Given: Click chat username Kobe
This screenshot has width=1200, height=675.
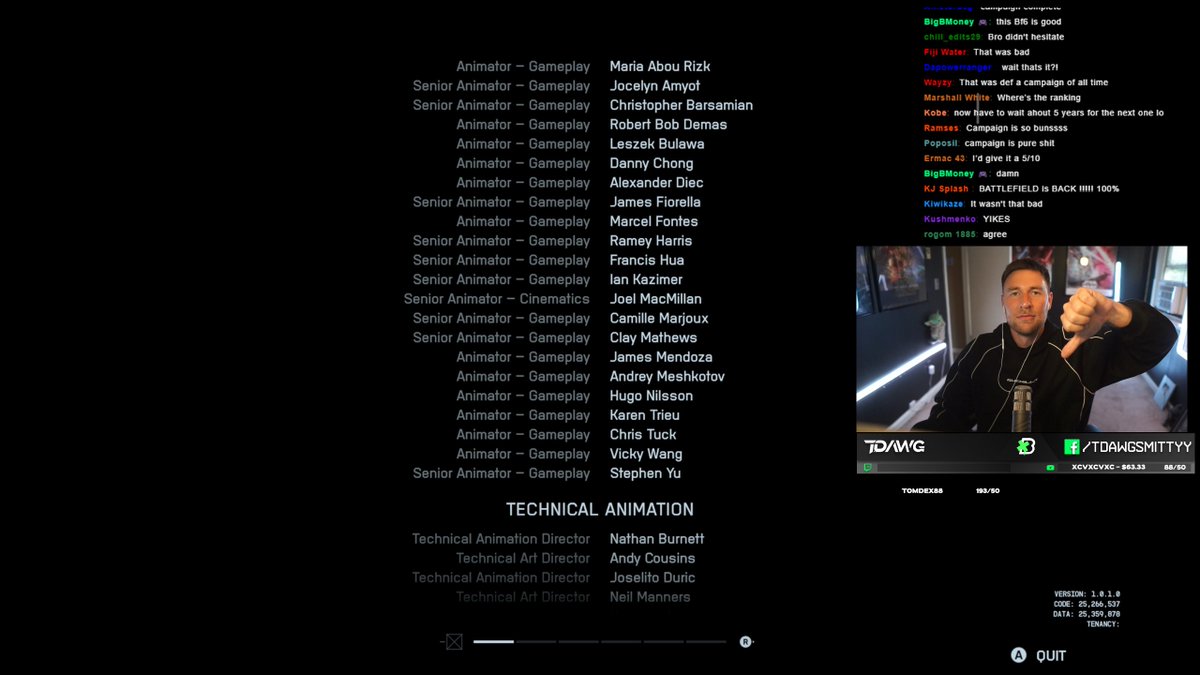Looking at the screenshot, I should (935, 113).
